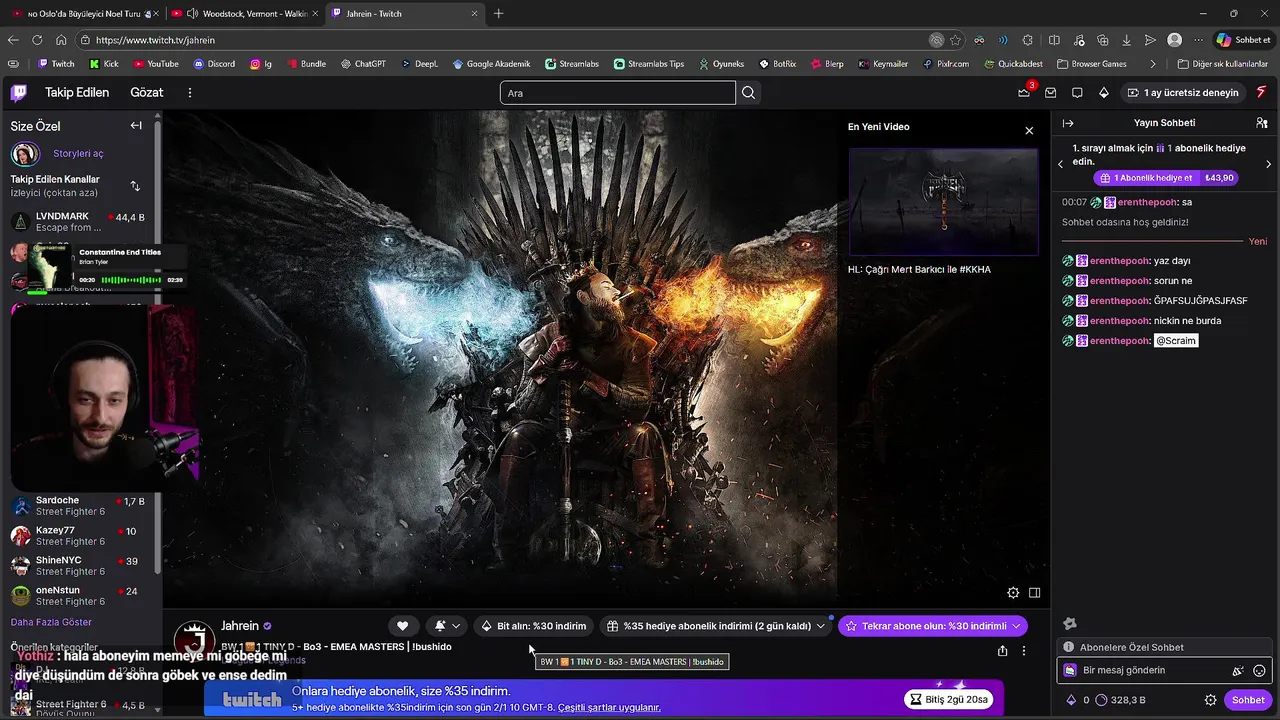
Task: Open the Kazey77 channel in sidebar
Action: tap(80, 536)
